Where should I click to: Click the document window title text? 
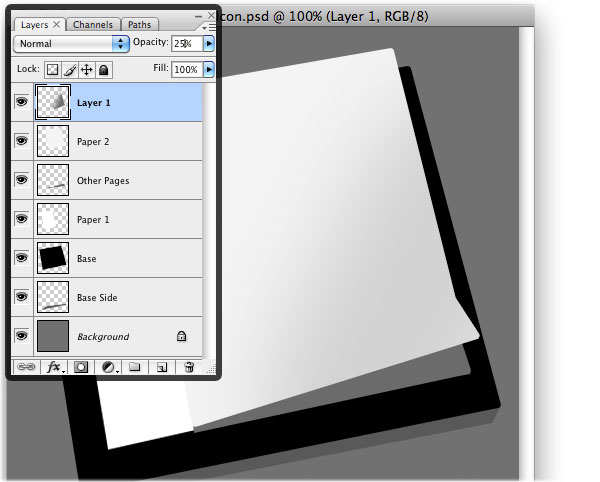[x=325, y=16]
